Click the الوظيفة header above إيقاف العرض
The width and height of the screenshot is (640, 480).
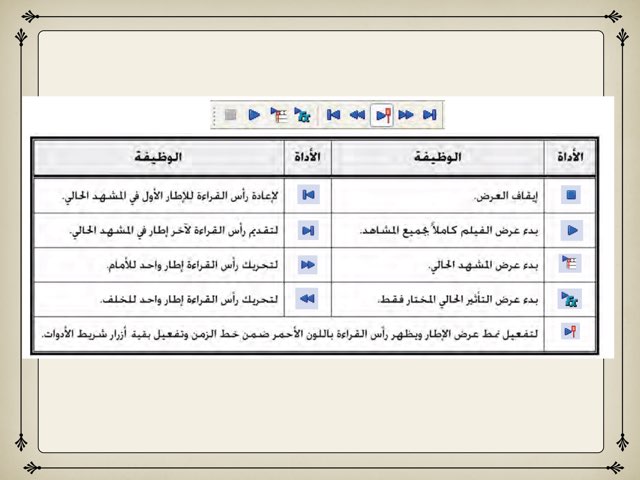(x=438, y=157)
